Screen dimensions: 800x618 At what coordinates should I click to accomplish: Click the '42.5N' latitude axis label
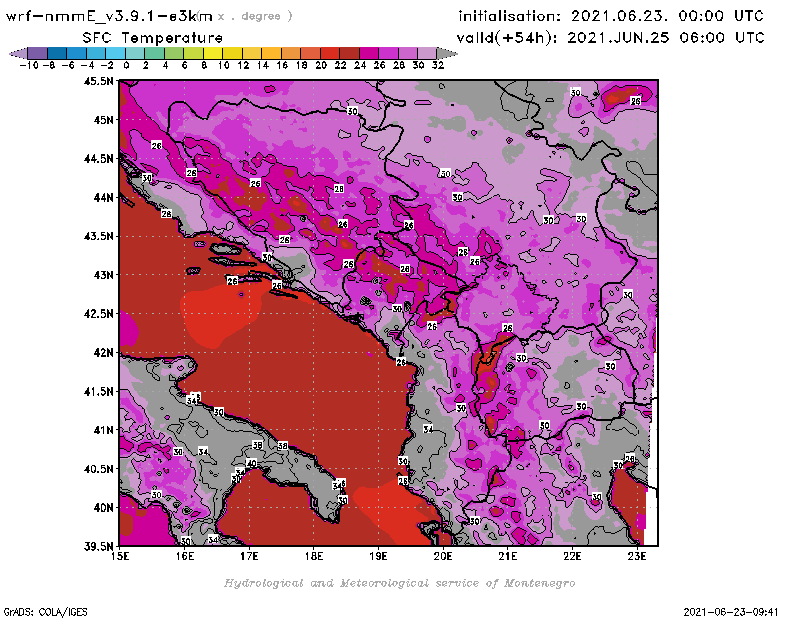point(98,314)
